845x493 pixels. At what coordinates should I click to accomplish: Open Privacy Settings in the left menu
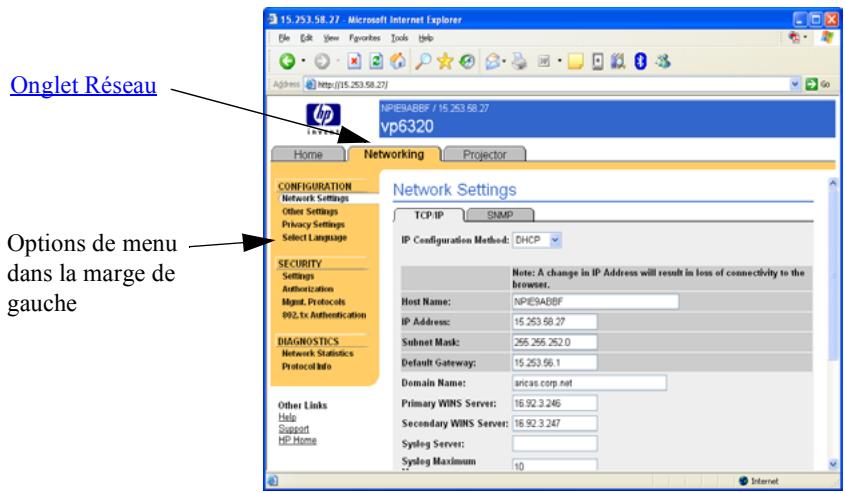click(313, 224)
